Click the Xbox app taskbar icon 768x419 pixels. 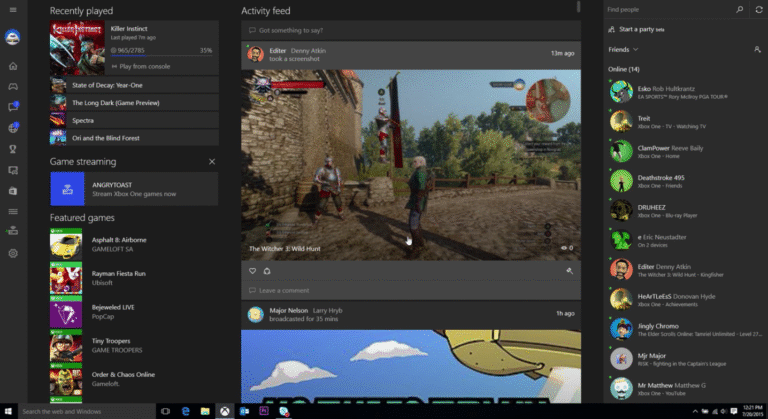point(224,411)
